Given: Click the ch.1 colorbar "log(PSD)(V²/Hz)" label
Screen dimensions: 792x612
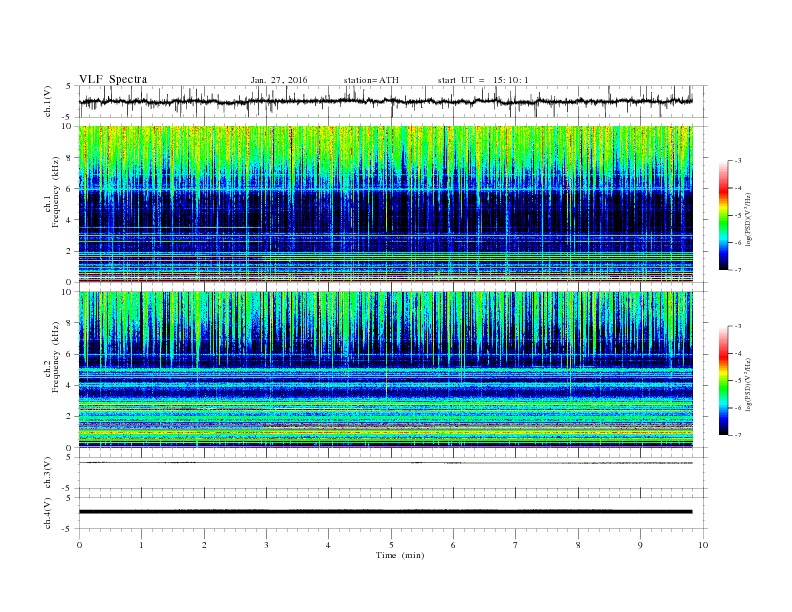Looking at the screenshot, I should click(x=748, y=219).
